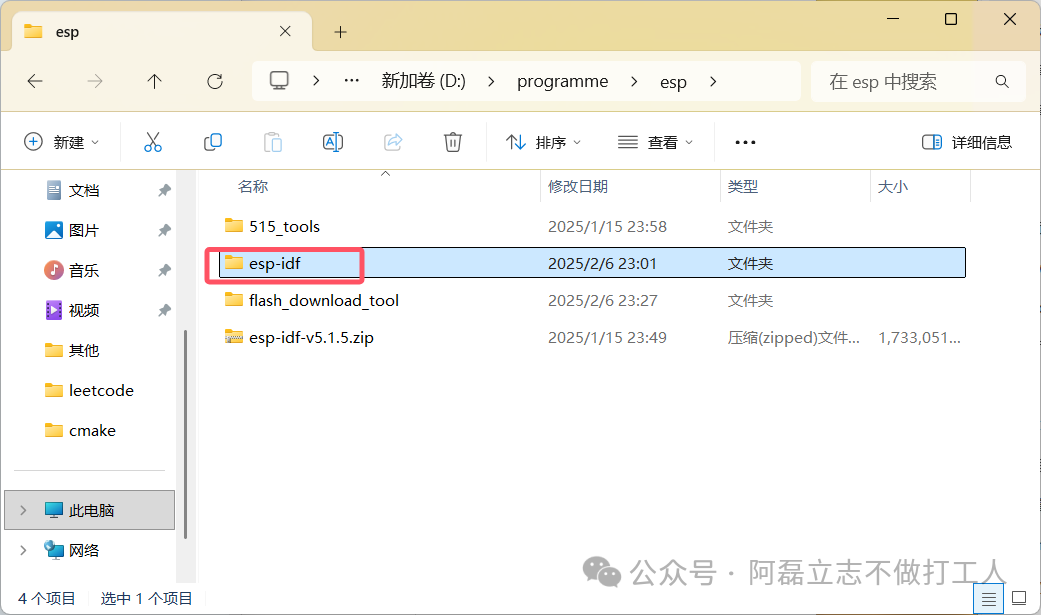Click the Copy icon in toolbar
This screenshot has height=615, width=1041.
click(x=212, y=142)
